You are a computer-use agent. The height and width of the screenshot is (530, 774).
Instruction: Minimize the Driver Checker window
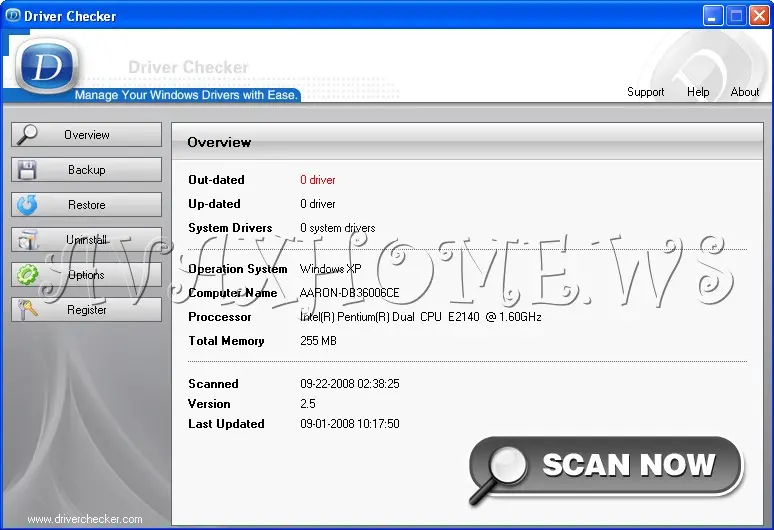tap(713, 16)
